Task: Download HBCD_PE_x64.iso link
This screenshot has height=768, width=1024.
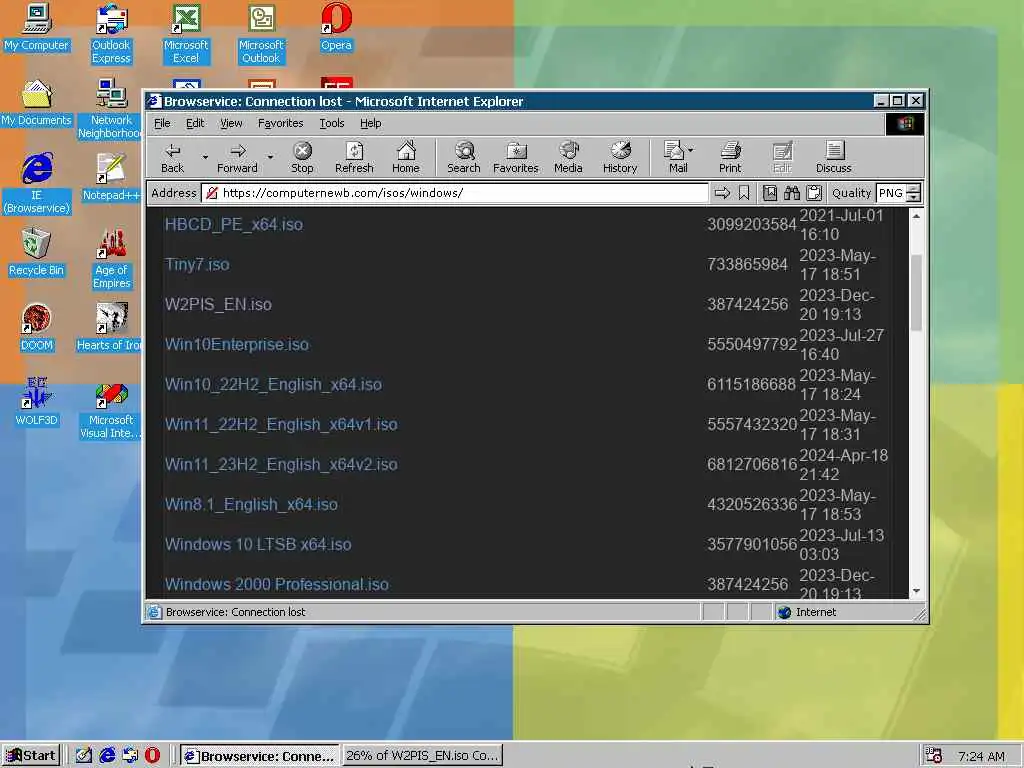Action: [x=234, y=225]
